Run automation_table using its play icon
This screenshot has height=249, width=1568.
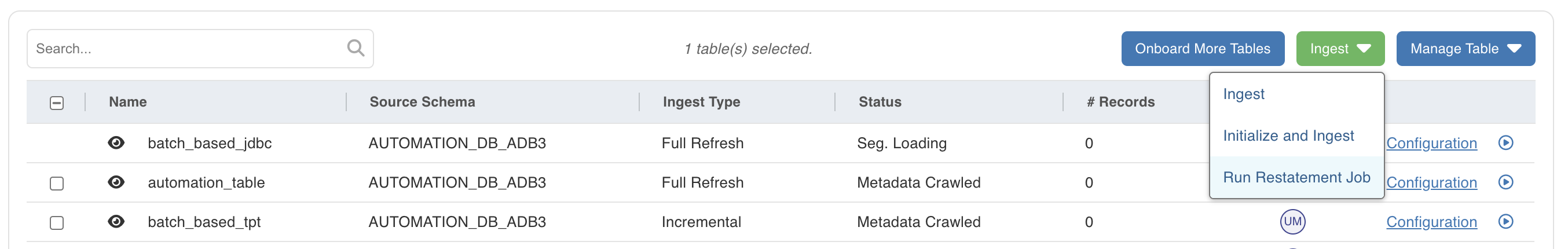1505,182
